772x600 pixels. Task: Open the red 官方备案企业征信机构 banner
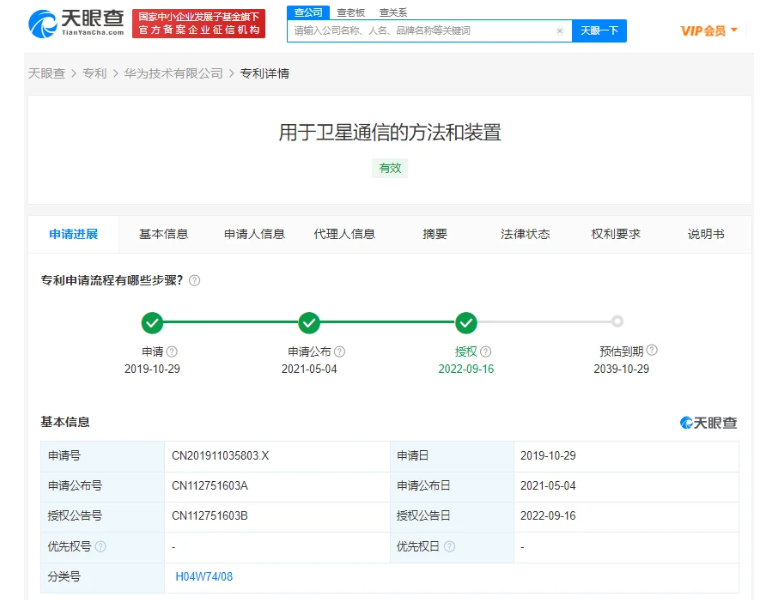click(x=198, y=24)
